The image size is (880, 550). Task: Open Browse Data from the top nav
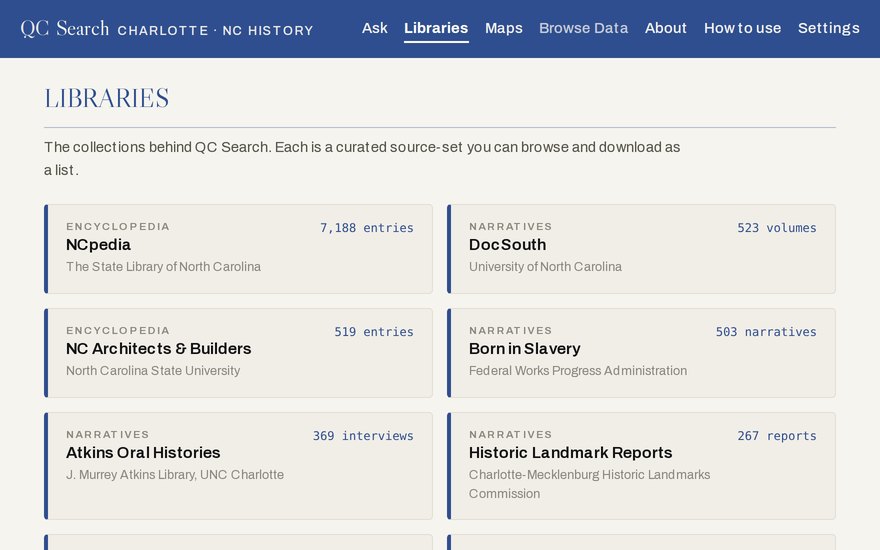(x=583, y=28)
